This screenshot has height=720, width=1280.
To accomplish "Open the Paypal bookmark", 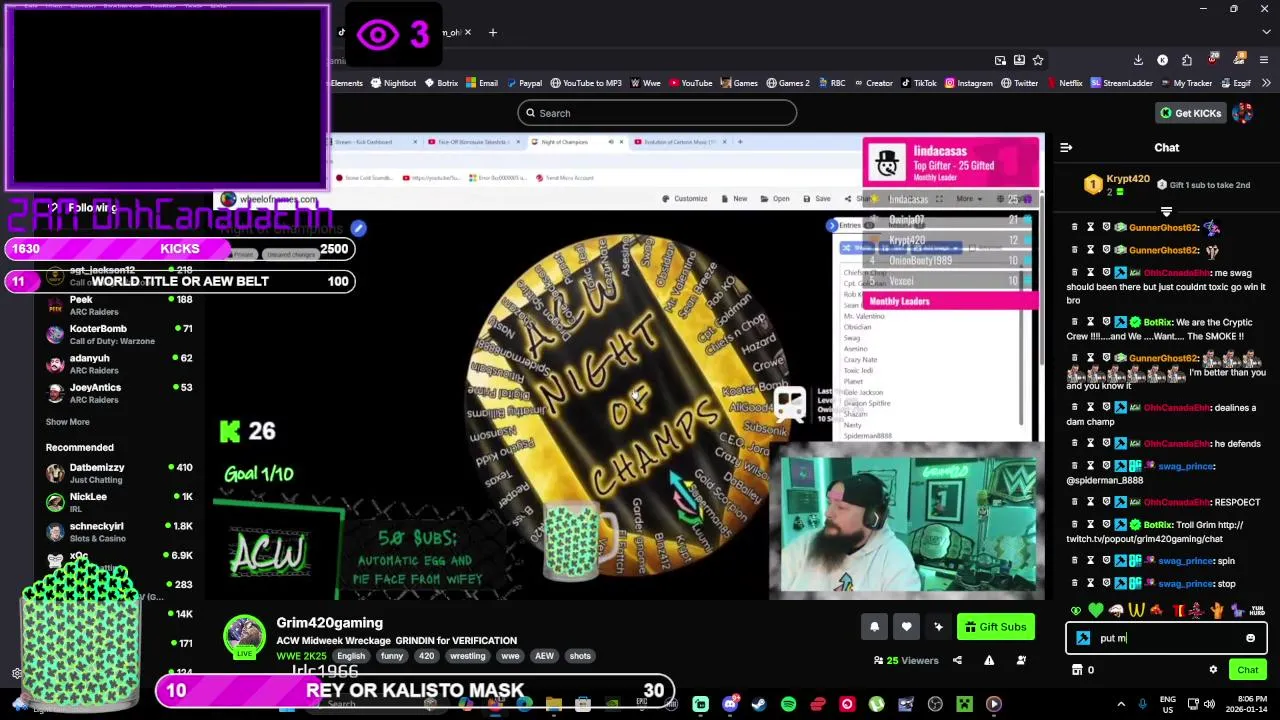I will [x=524, y=83].
